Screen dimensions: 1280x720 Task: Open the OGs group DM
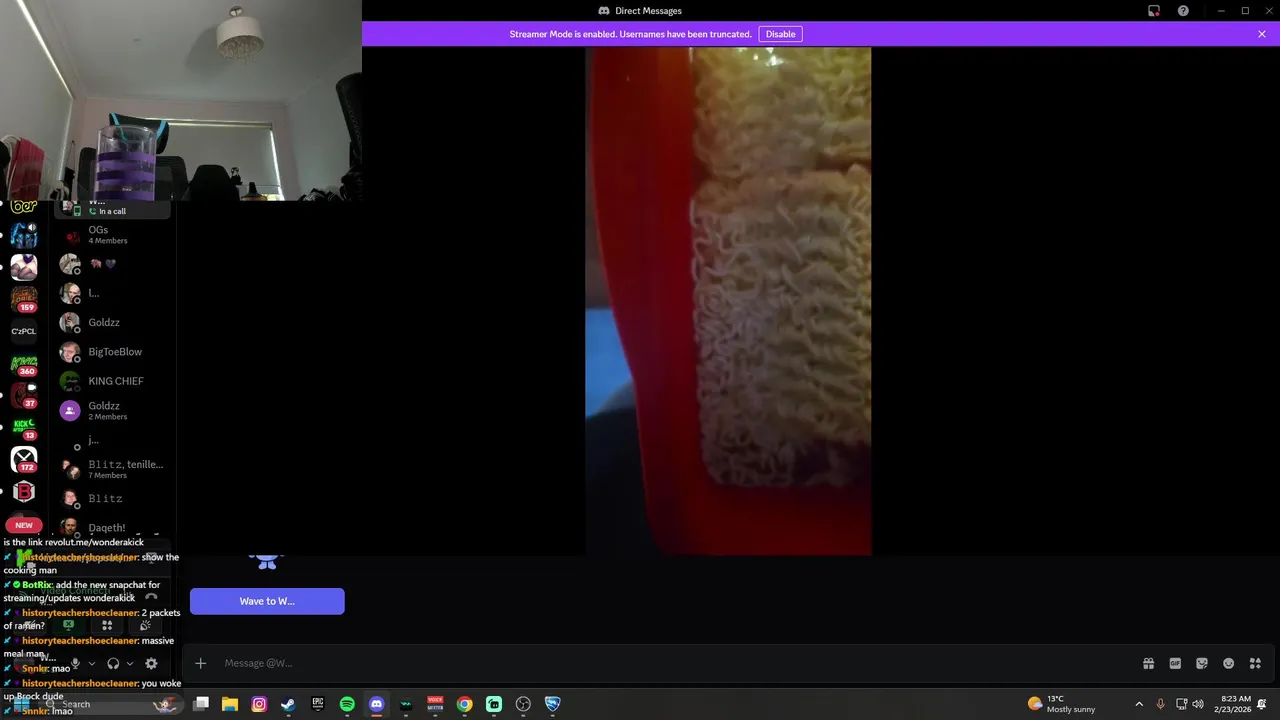(113, 235)
